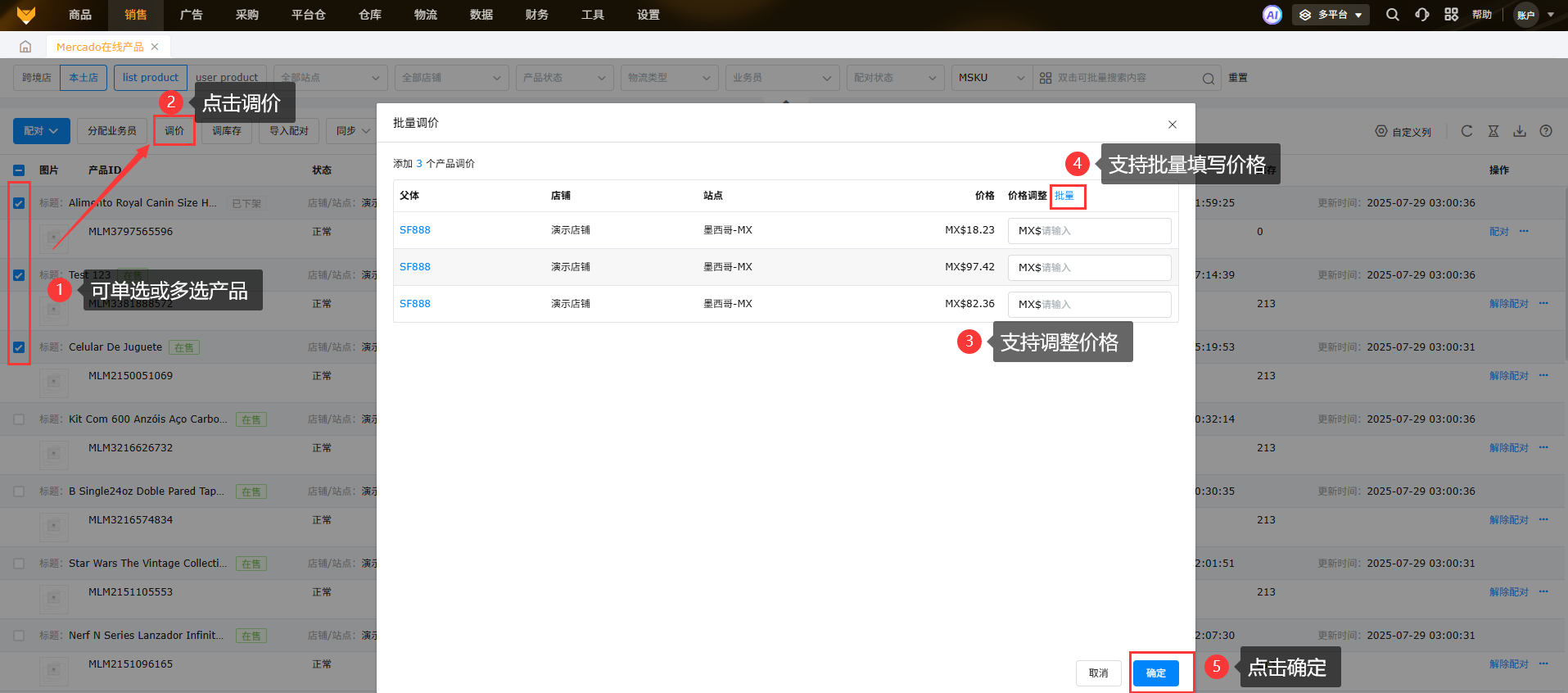Open the 仓库 menu
The image size is (1568, 693).
tap(370, 15)
